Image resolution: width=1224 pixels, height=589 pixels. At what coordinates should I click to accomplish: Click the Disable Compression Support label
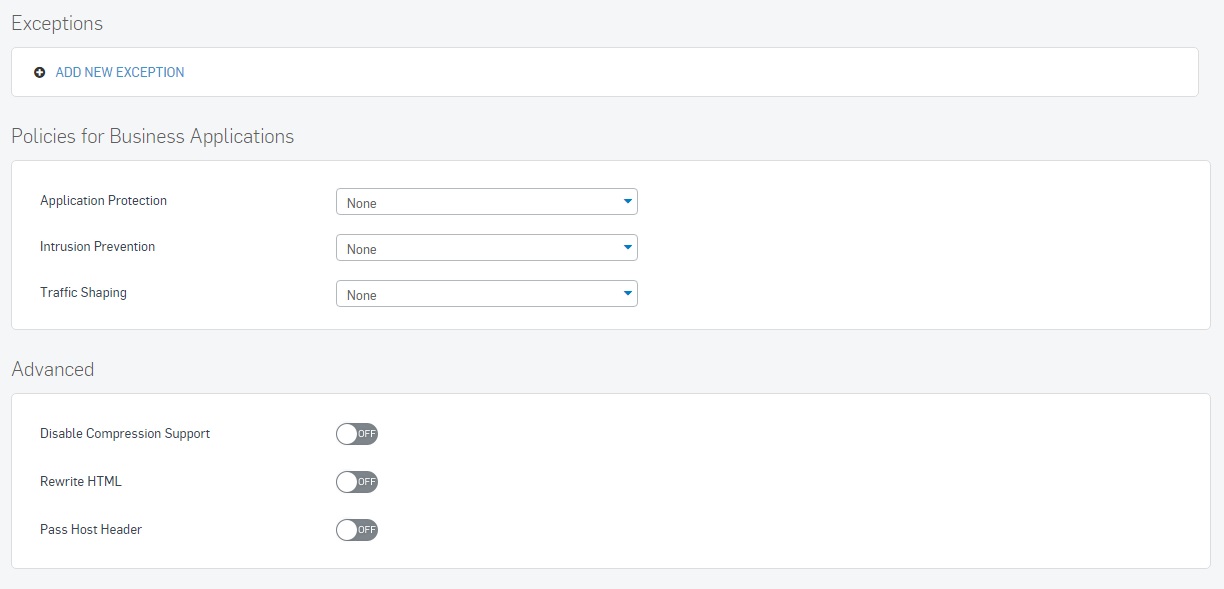(125, 434)
